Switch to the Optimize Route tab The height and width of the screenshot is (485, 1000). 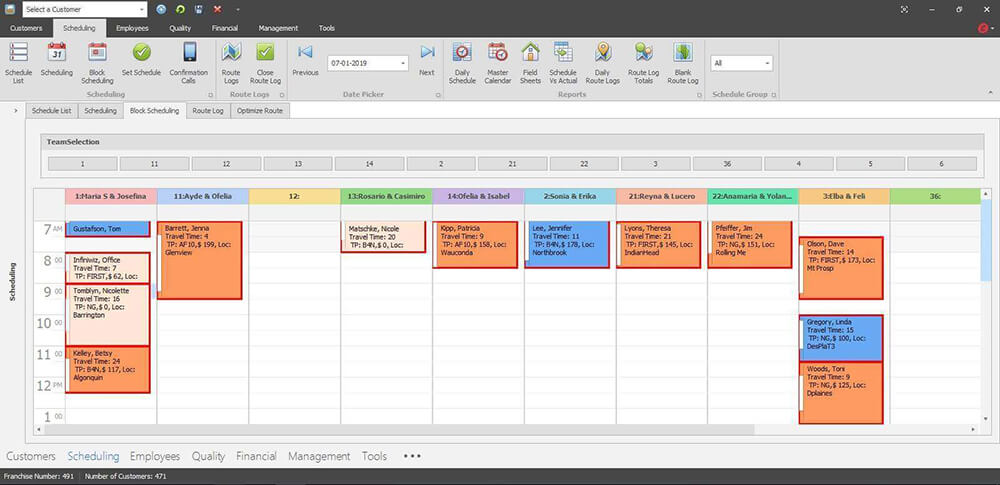pos(260,111)
